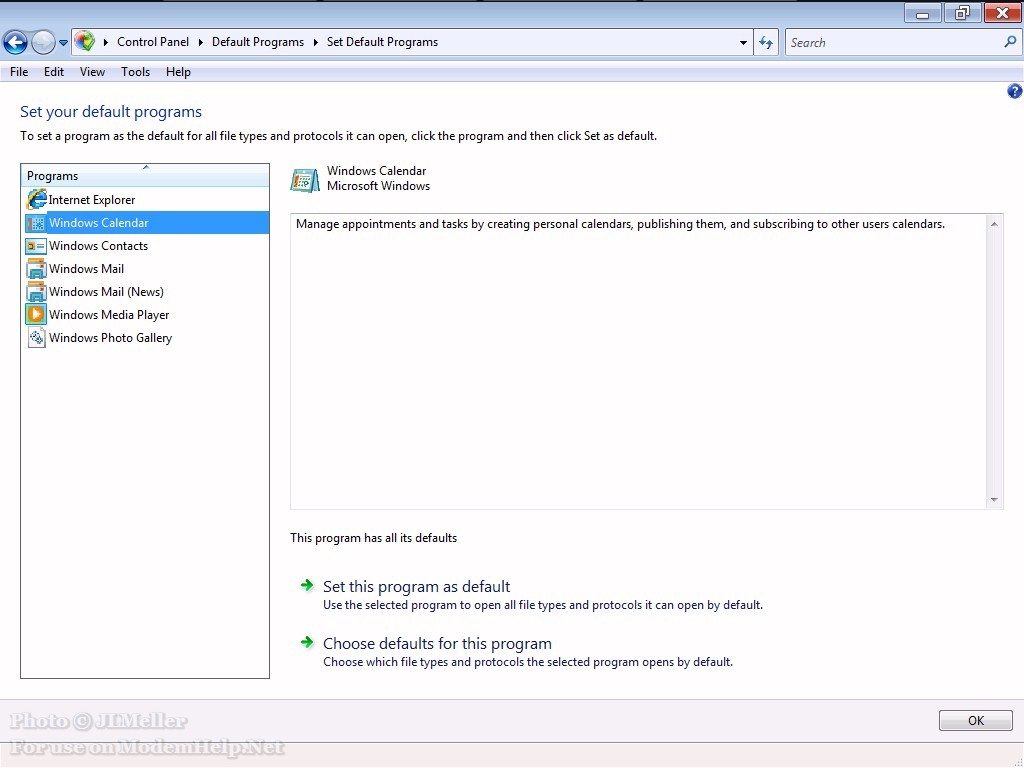
Task: Click the Forward navigation arrow
Action: (x=43, y=42)
